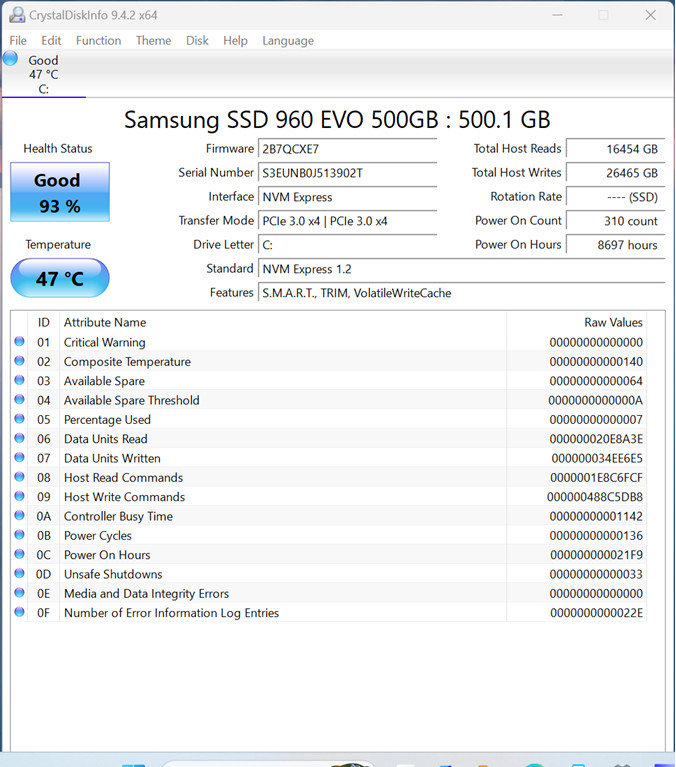Click the Temperature label above 47 °C

pyautogui.click(x=58, y=245)
